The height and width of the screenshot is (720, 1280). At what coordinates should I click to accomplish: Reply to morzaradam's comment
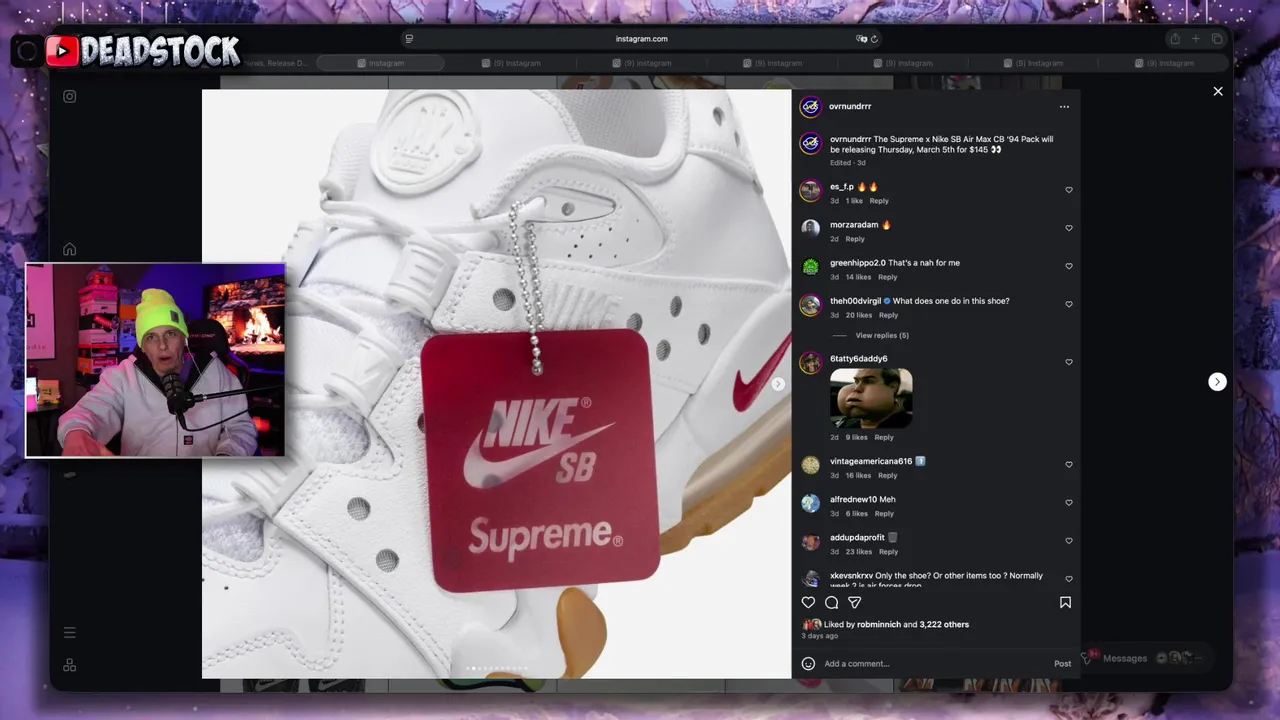pyautogui.click(x=855, y=239)
